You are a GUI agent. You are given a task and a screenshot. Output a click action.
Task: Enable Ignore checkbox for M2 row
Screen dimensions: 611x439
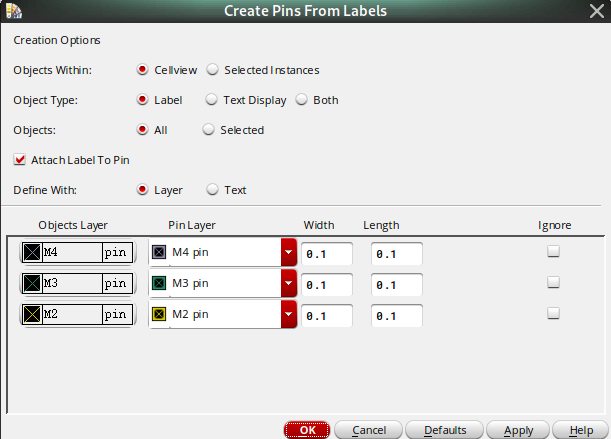pos(553,314)
